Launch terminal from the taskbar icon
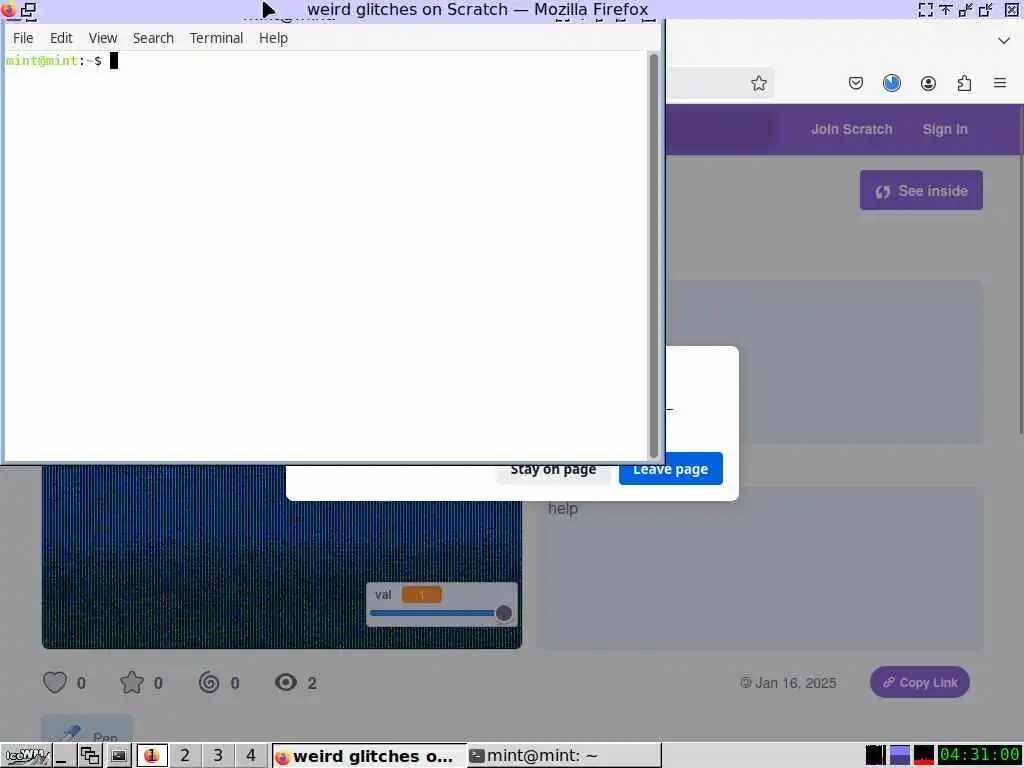The image size is (1024, 768). coord(118,756)
